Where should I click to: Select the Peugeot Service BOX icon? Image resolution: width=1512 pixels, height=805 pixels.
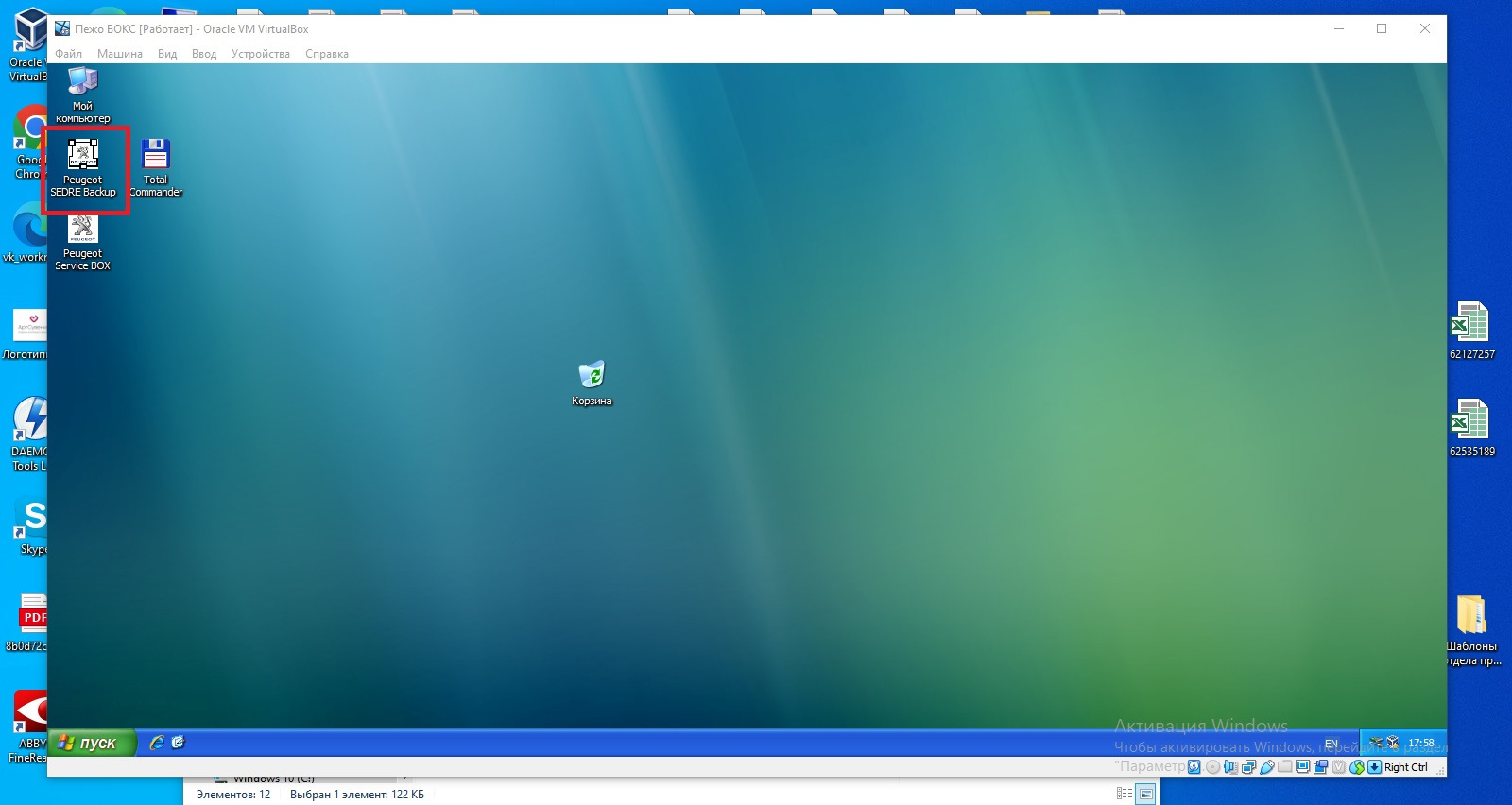[x=83, y=243]
